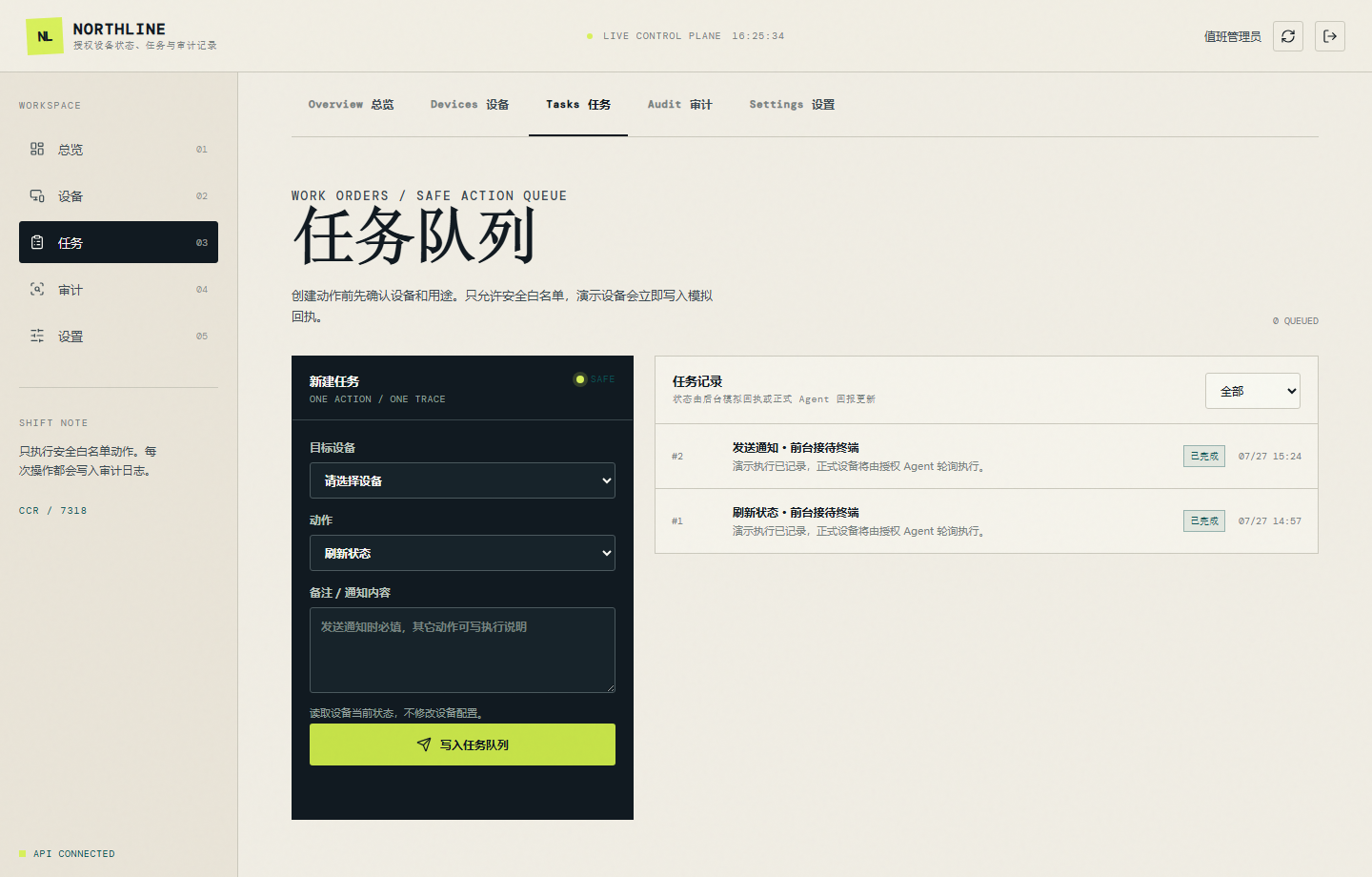Click the clock reading 16:25:34
1372x877 pixels.
coord(758,36)
